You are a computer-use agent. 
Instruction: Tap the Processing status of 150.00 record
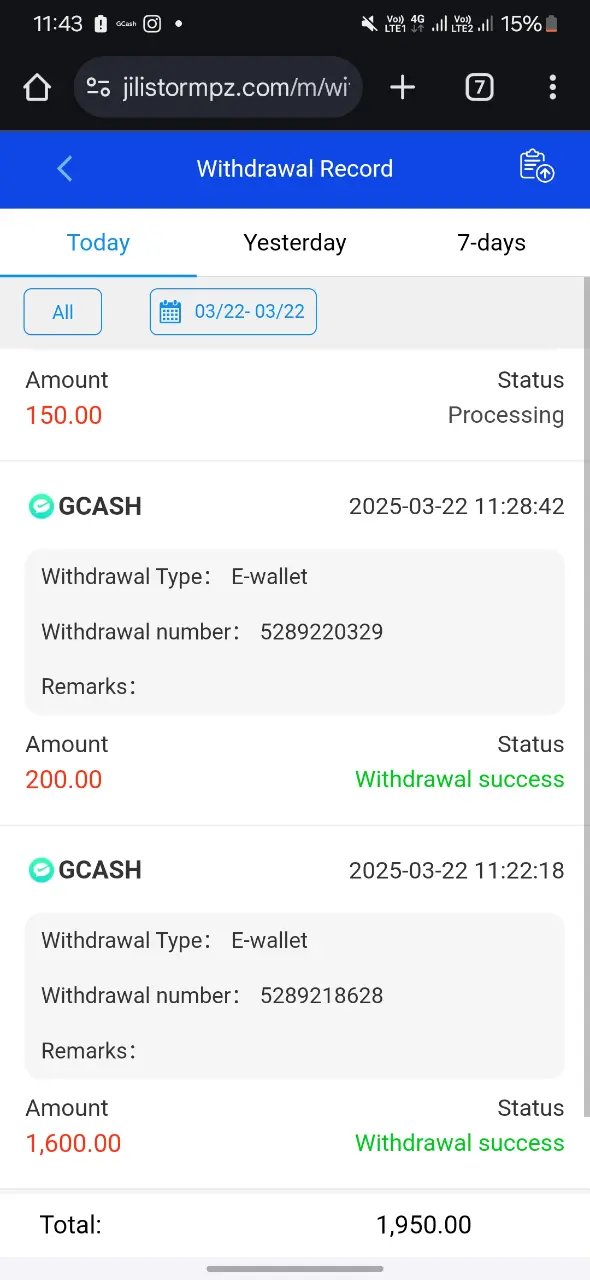506,415
